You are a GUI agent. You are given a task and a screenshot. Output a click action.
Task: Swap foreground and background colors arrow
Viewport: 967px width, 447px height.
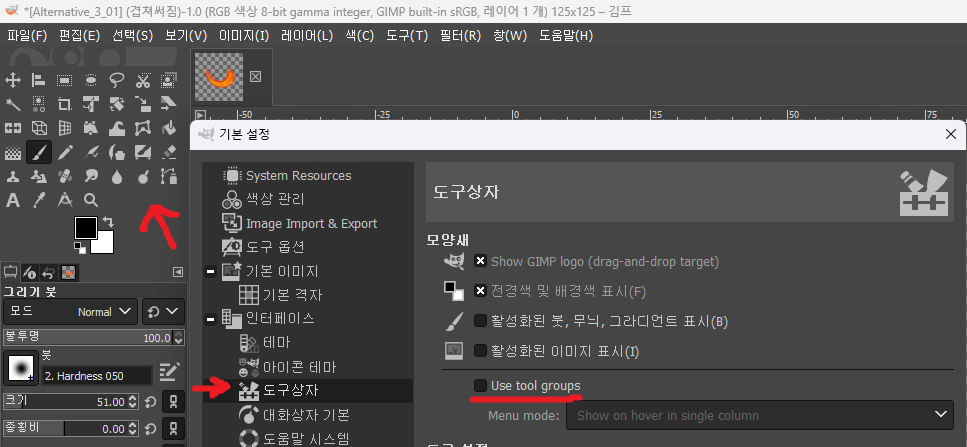tap(109, 222)
